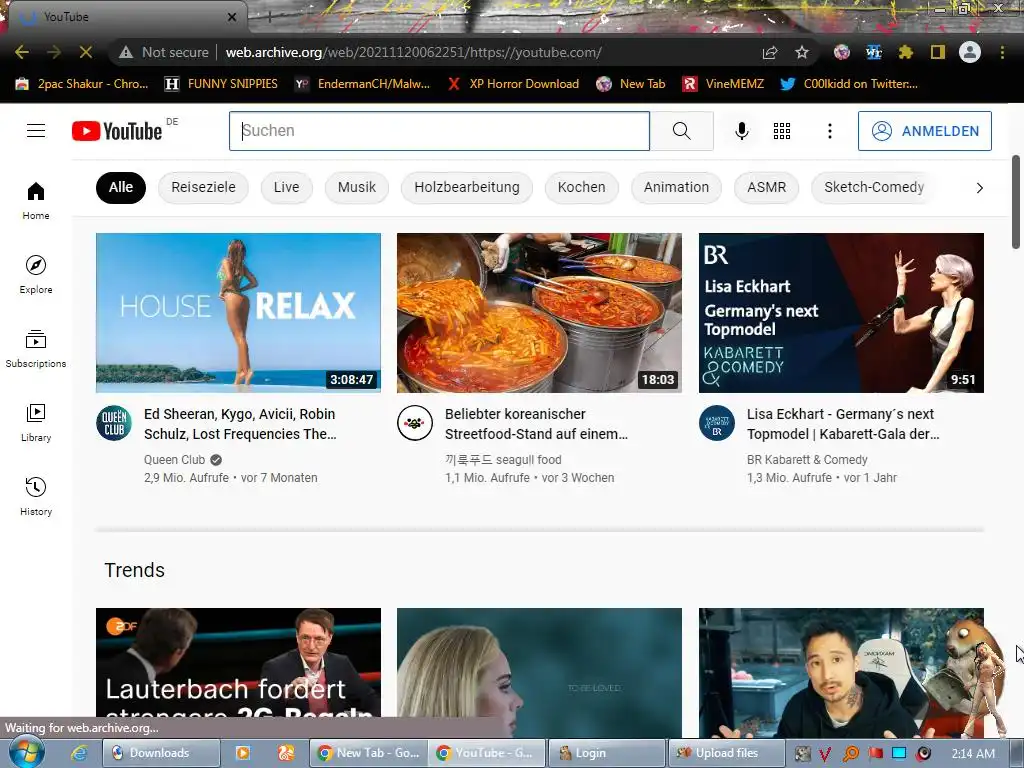
Task: Visit the seagull food channel name
Action: click(503, 460)
